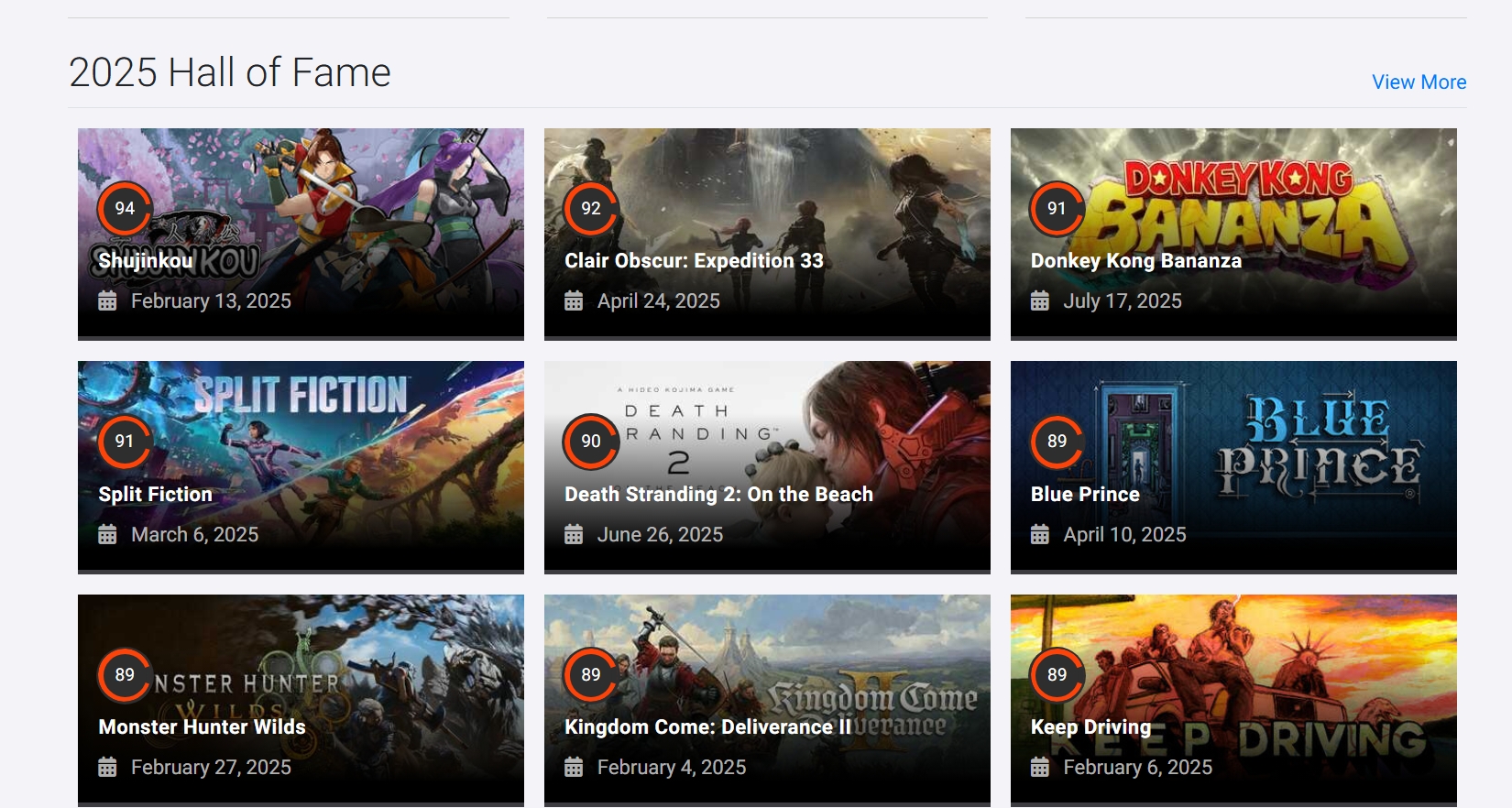The height and width of the screenshot is (808, 1512).
Task: Click the Split Fiction score badge
Action: (x=125, y=442)
